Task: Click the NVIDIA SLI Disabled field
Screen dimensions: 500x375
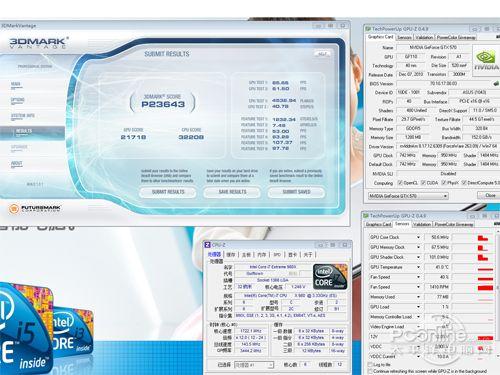Action: (x=448, y=174)
